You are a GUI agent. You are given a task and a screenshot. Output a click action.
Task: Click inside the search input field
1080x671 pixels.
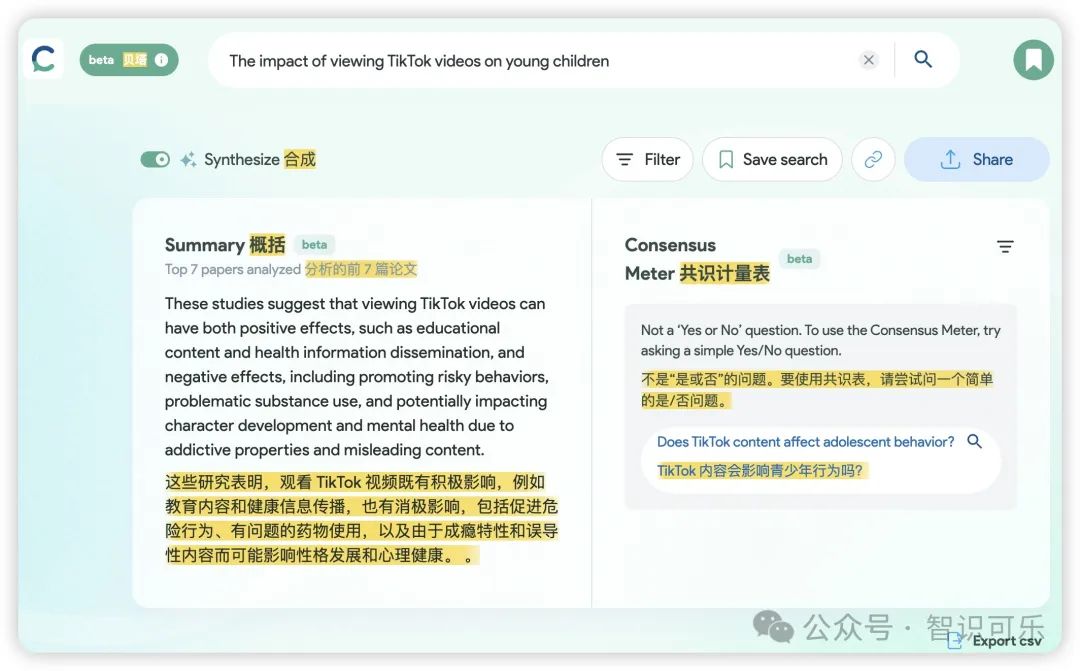point(500,59)
